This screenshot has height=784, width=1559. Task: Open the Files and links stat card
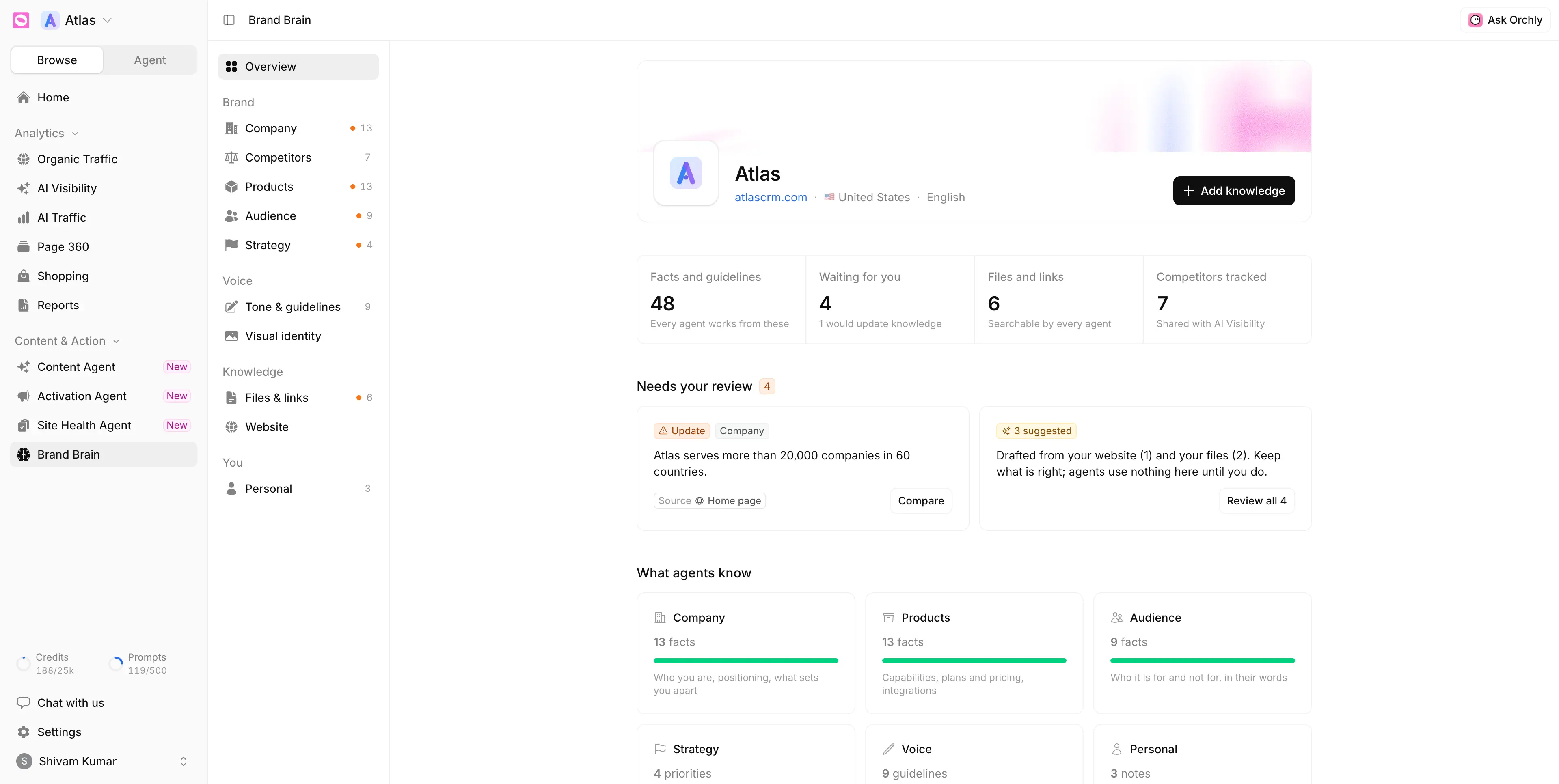tap(1058, 299)
